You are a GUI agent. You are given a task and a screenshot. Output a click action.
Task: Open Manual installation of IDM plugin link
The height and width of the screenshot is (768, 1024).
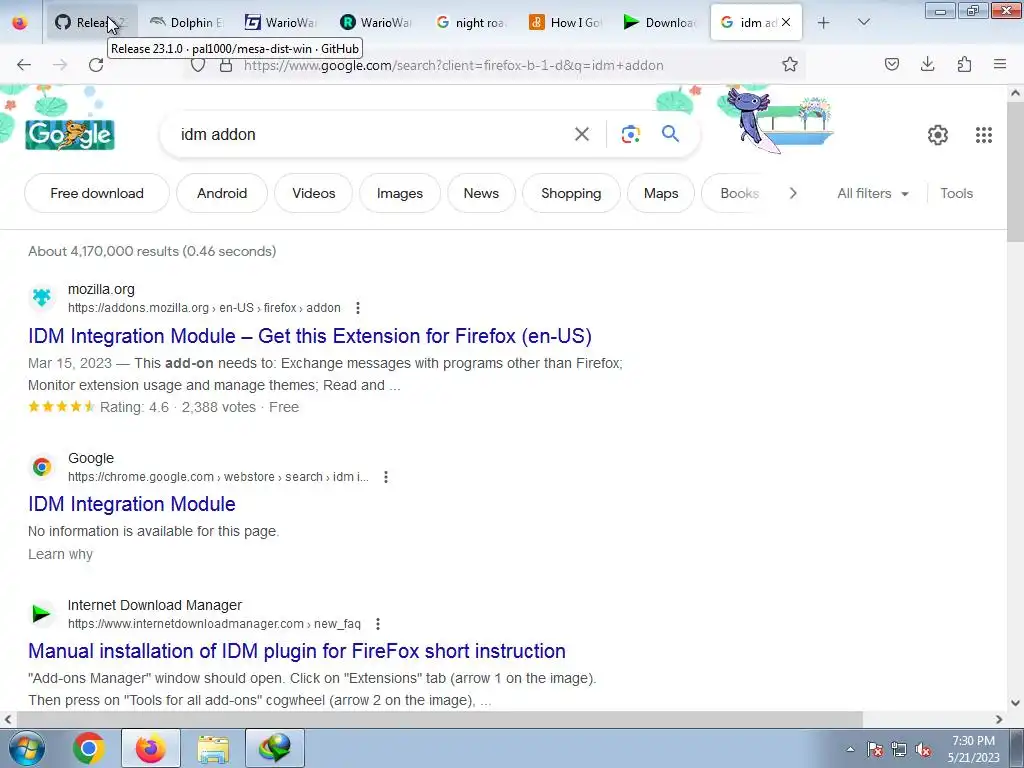[296, 651]
